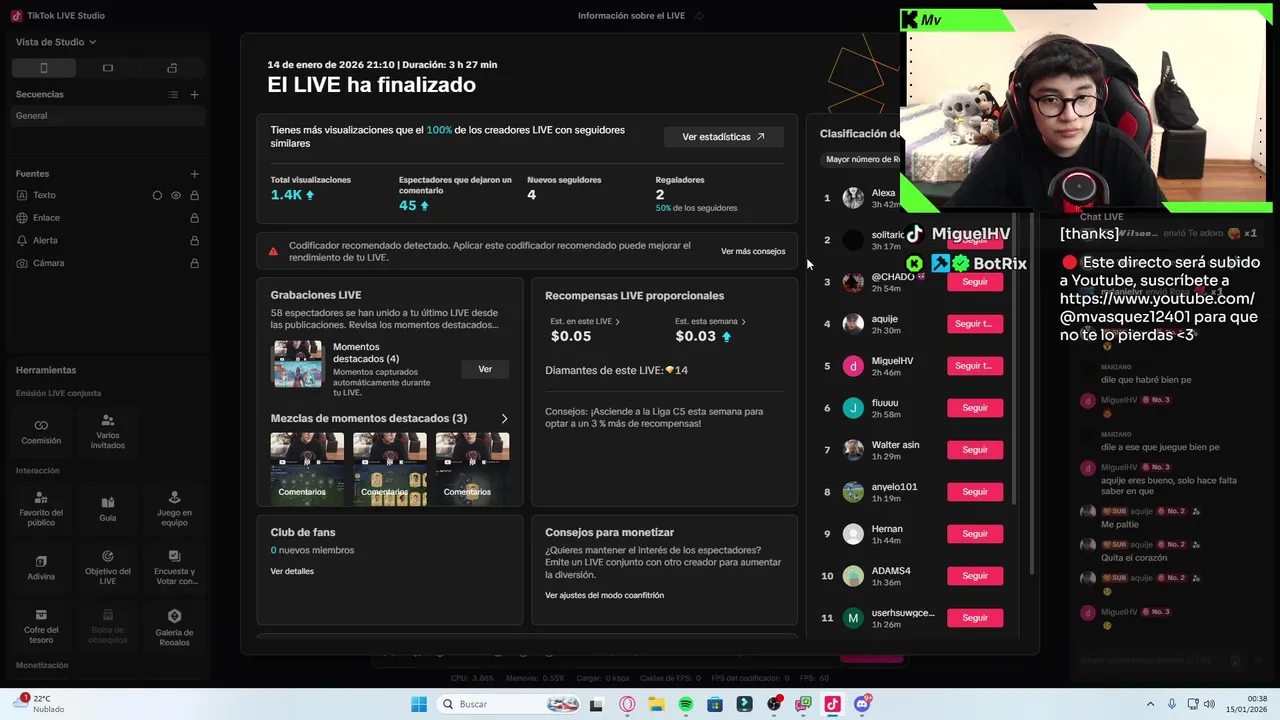The image size is (1280, 720).
Task: Select the landscape layout icon
Action: pos(108,68)
